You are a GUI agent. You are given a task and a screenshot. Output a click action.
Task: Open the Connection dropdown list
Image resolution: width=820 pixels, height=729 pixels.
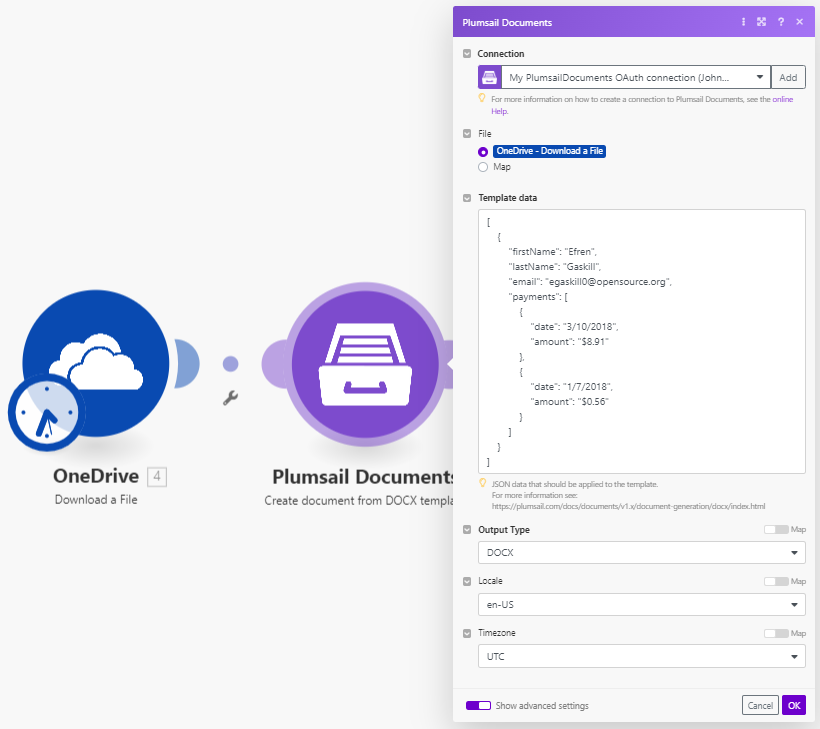point(635,77)
